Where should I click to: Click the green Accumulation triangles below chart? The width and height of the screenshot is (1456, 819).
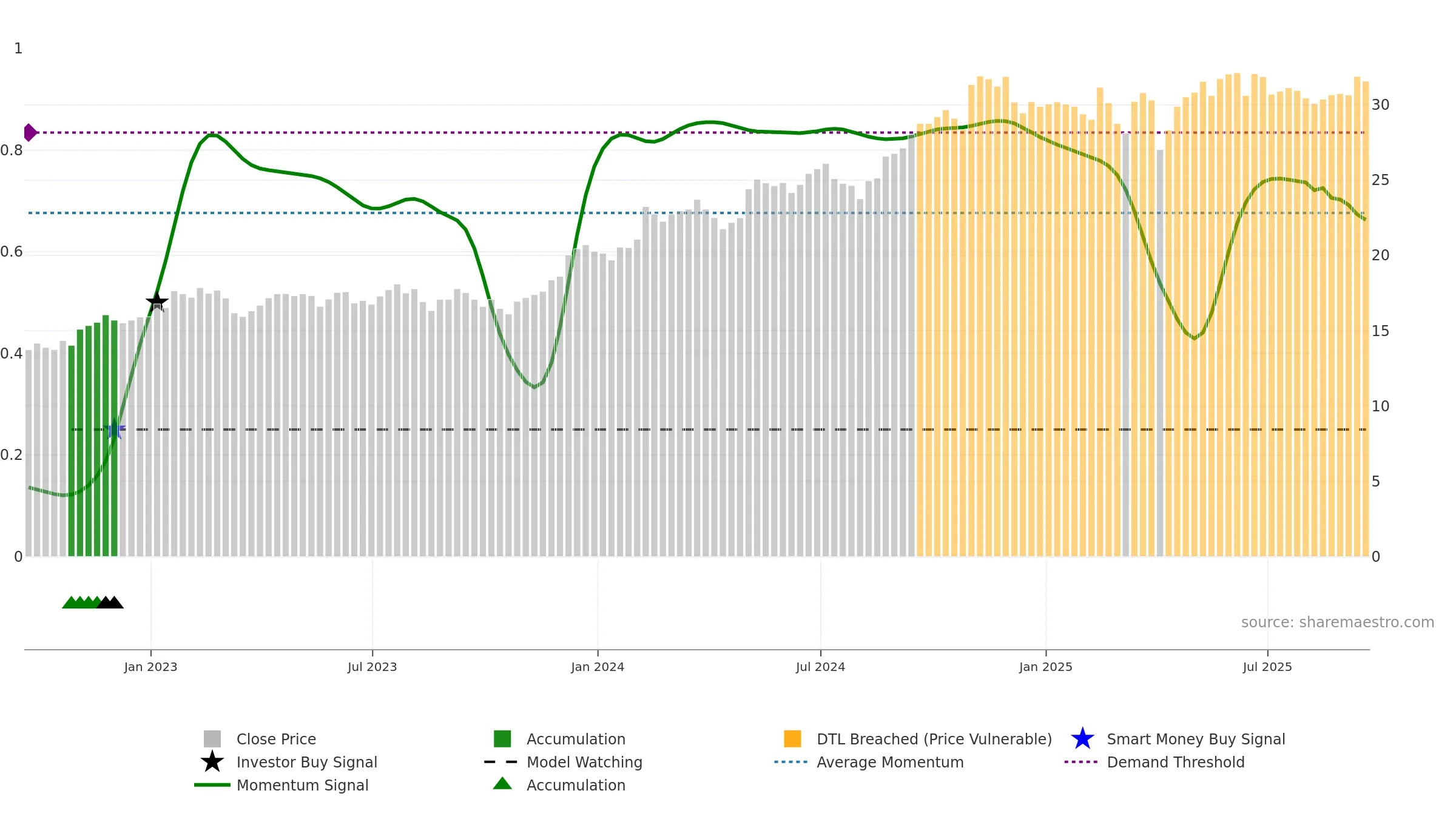[82, 602]
